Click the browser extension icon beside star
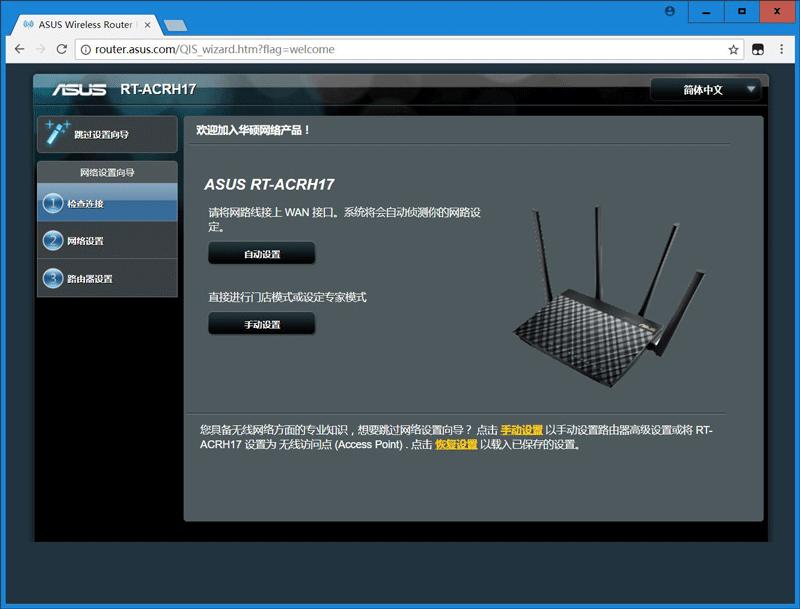Image resolution: width=800 pixels, height=609 pixels. (x=758, y=49)
